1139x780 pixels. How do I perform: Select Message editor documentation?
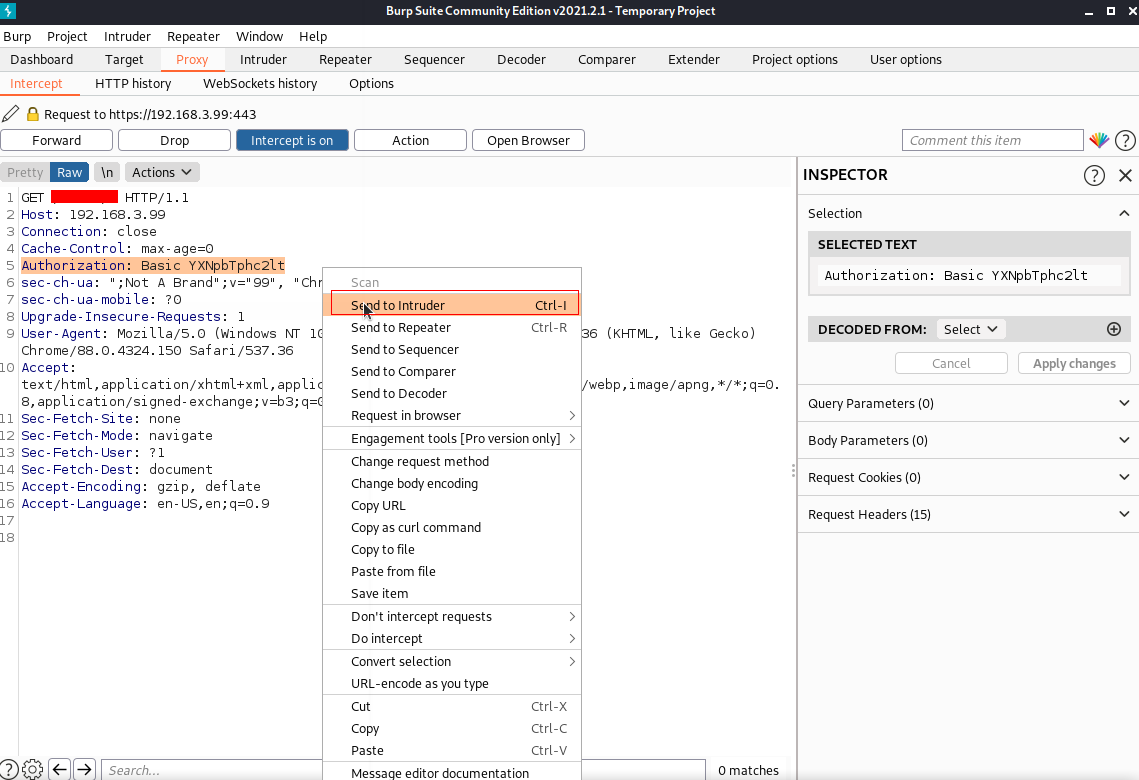(452, 773)
